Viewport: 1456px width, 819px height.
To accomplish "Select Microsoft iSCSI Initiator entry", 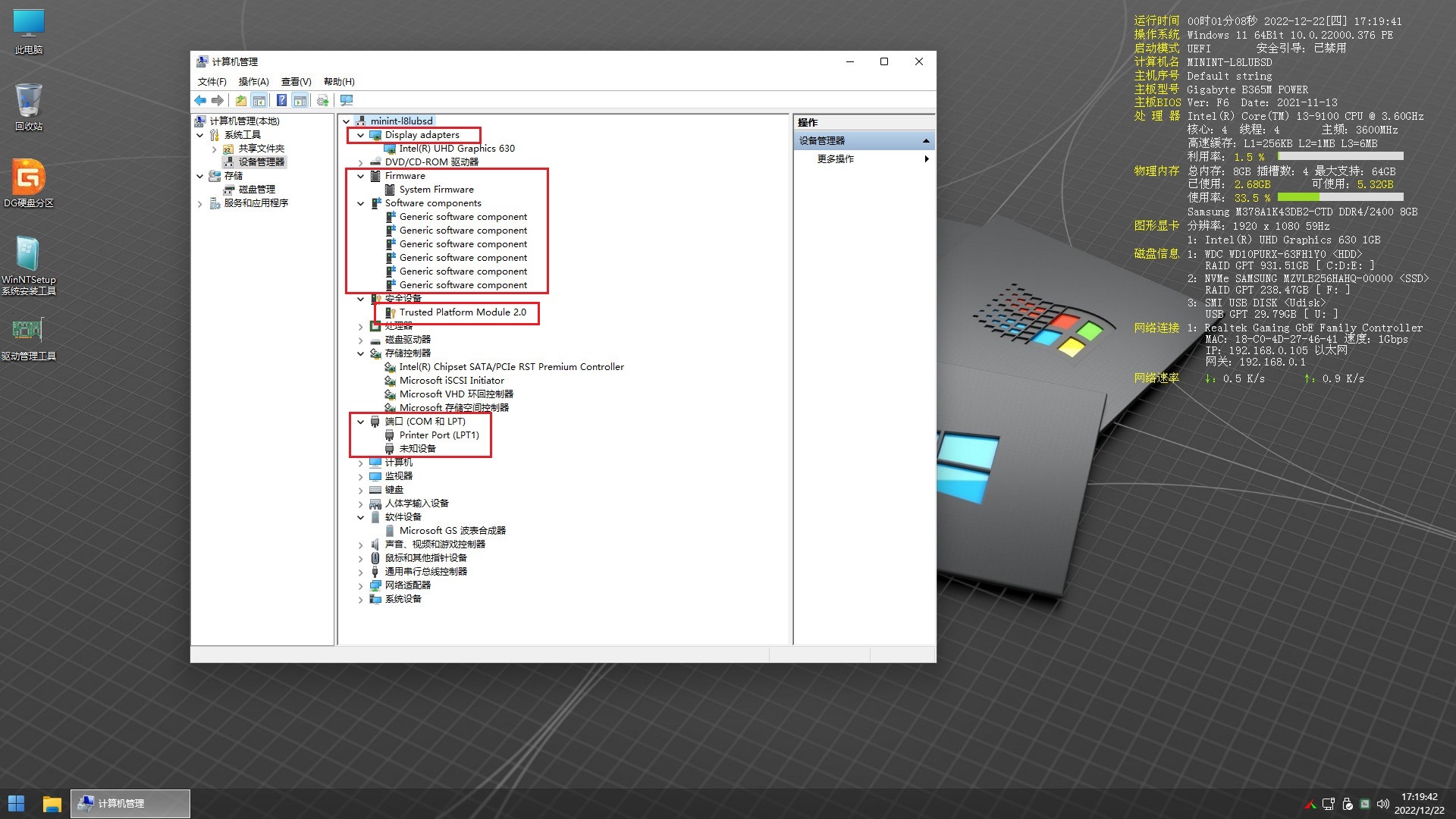I will [451, 381].
